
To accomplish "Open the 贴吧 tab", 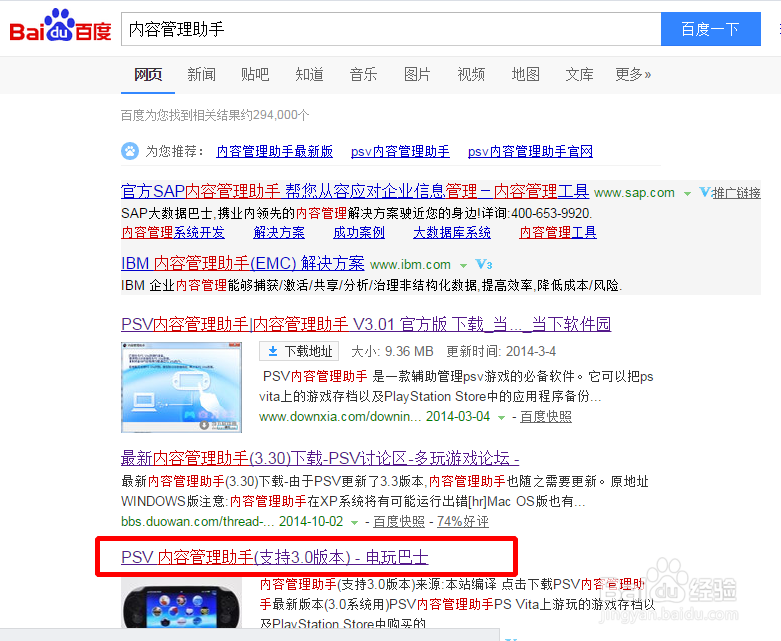I will 255,75.
